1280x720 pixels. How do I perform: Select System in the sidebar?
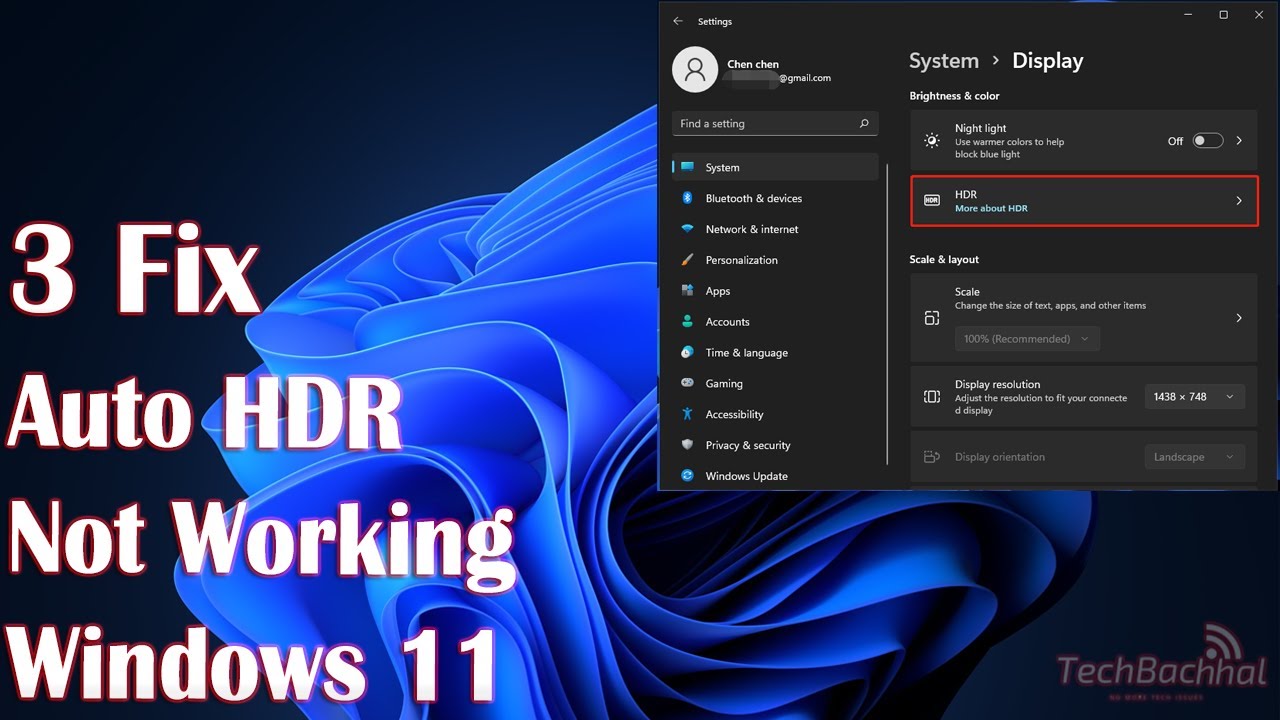(775, 167)
